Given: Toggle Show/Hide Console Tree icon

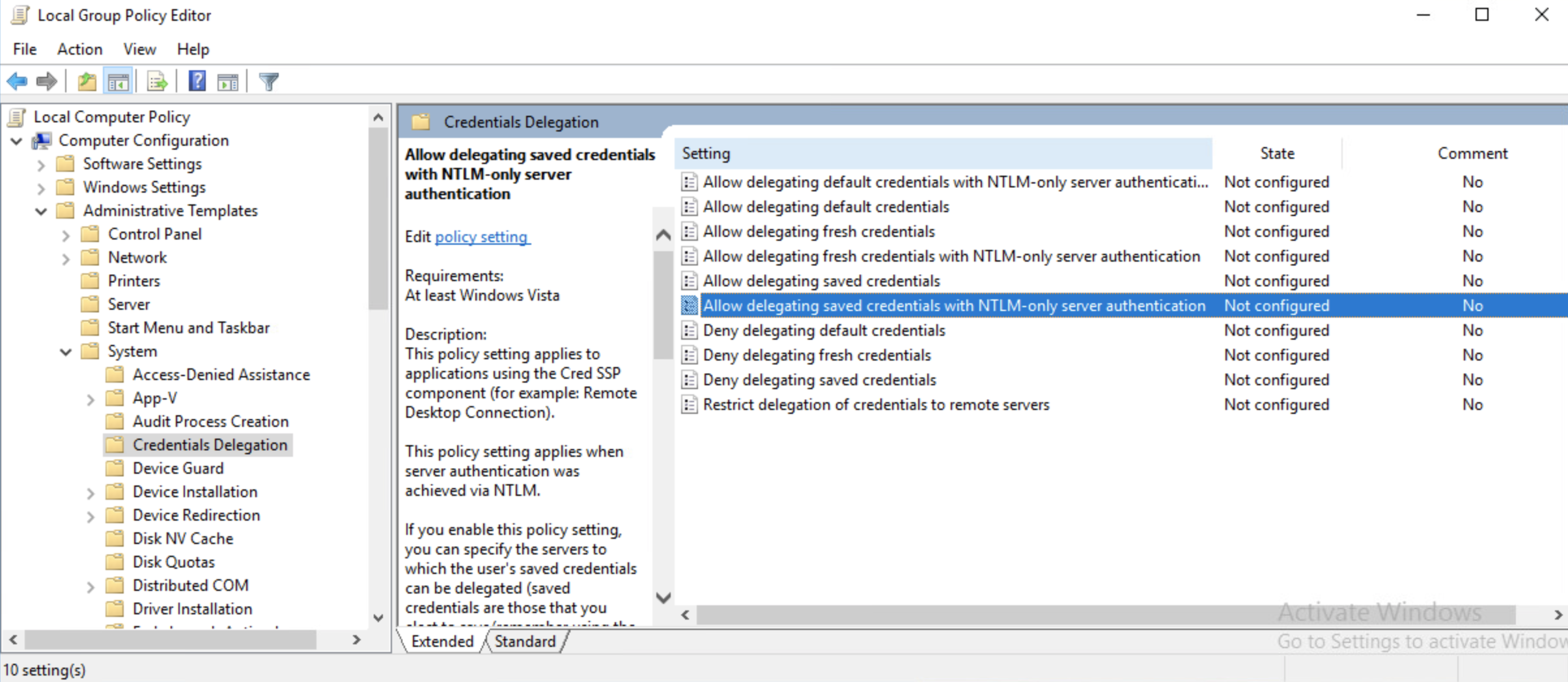Looking at the screenshot, I should (x=118, y=82).
